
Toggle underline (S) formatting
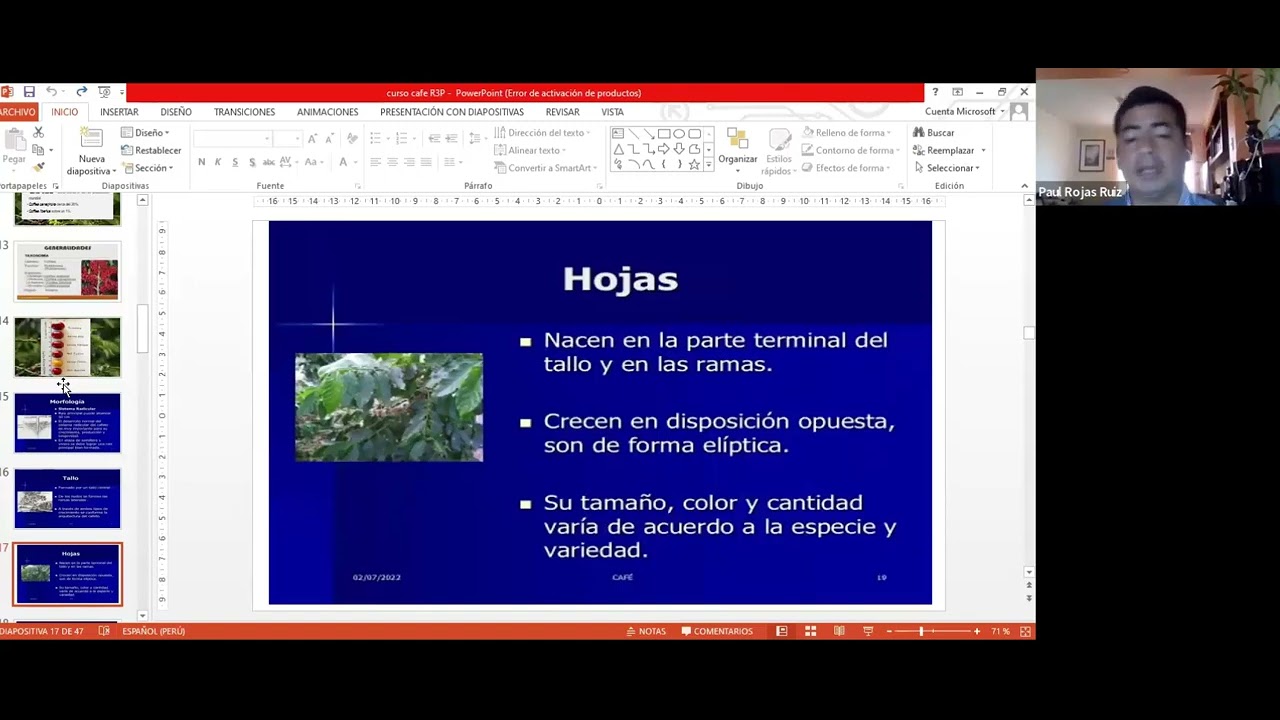coord(235,162)
